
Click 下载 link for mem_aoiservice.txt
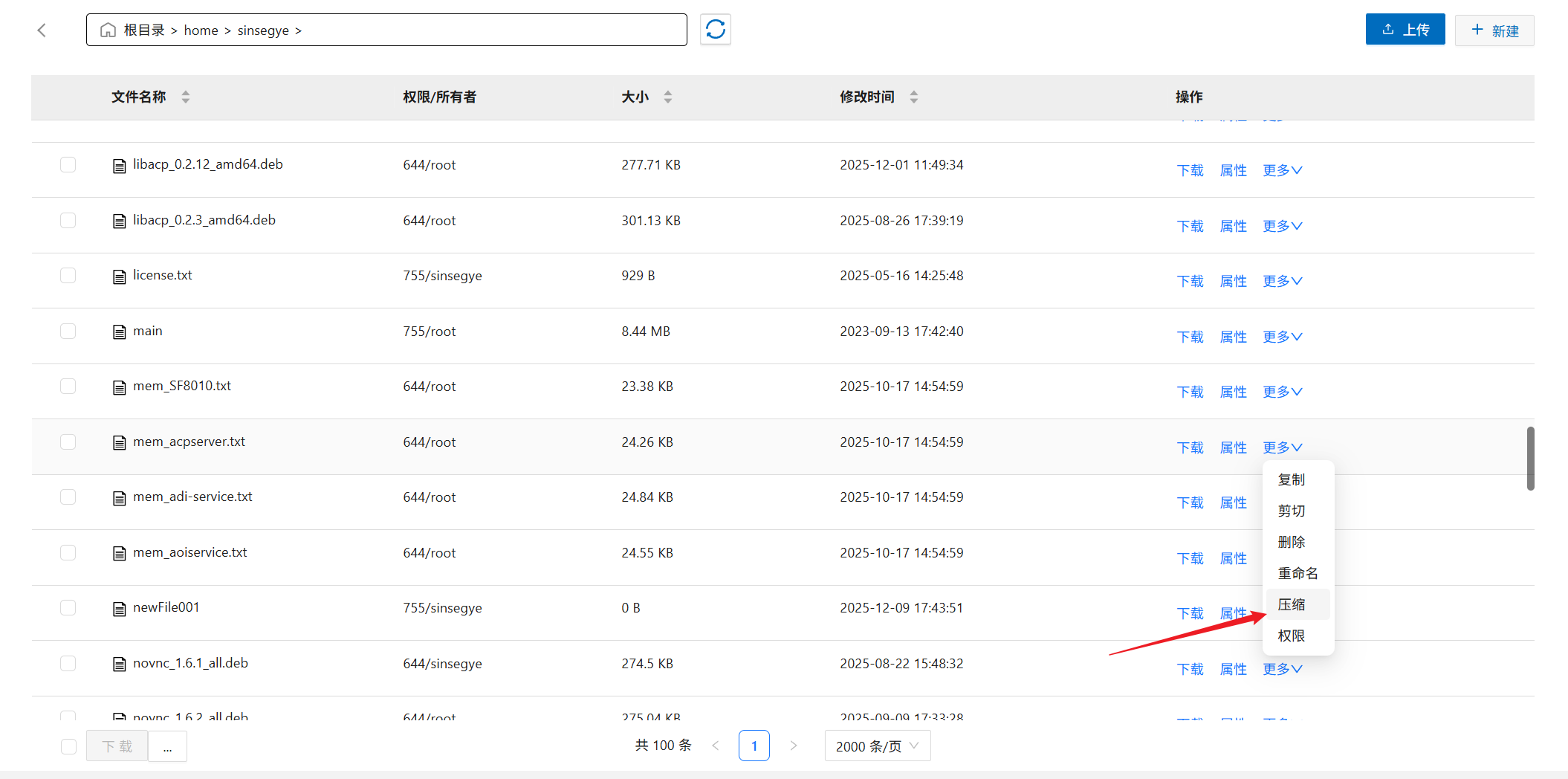pyautogui.click(x=1190, y=558)
